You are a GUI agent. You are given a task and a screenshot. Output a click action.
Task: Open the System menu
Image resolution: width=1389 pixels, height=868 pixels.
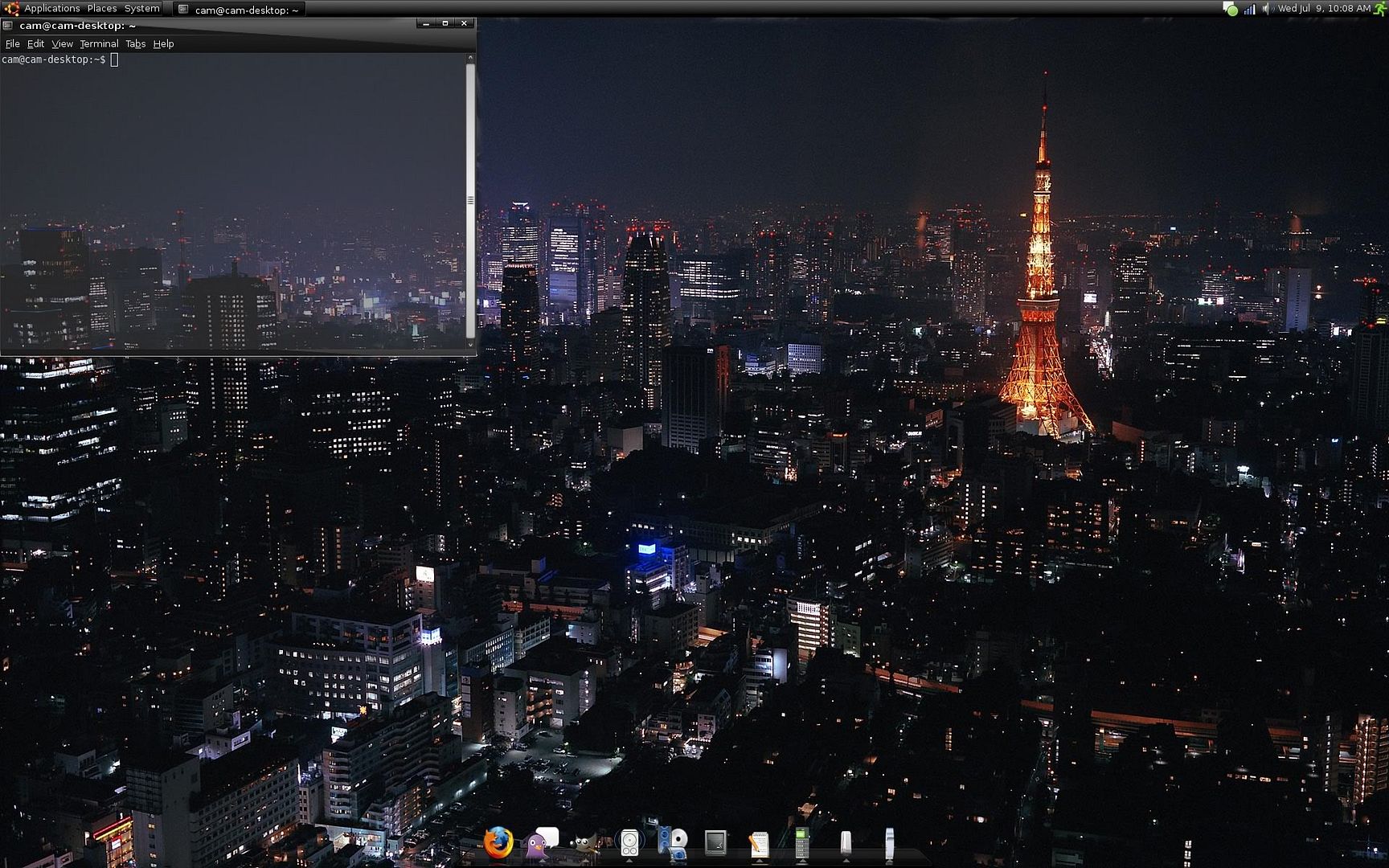click(141, 8)
